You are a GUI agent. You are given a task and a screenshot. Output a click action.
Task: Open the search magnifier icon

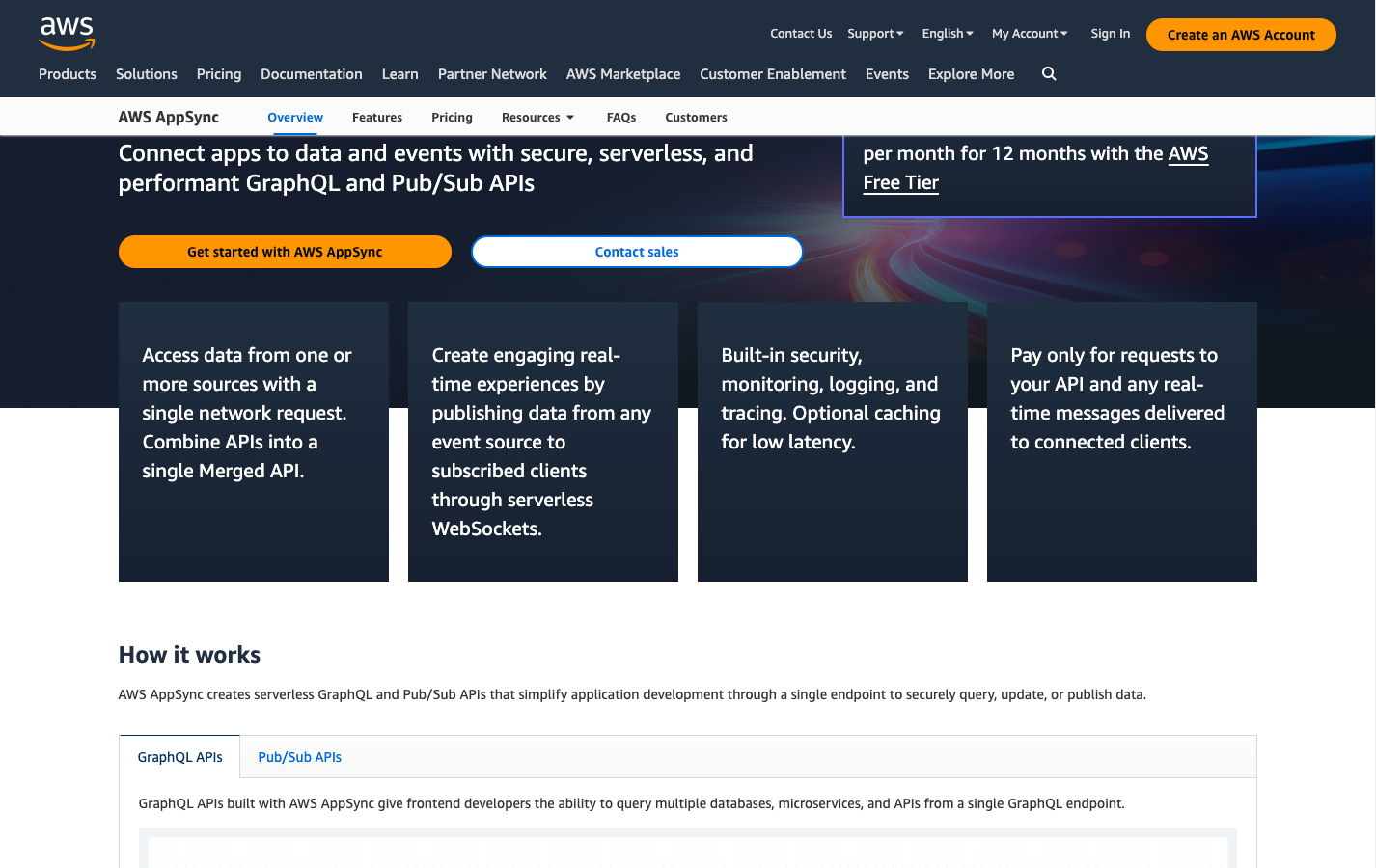point(1049,74)
